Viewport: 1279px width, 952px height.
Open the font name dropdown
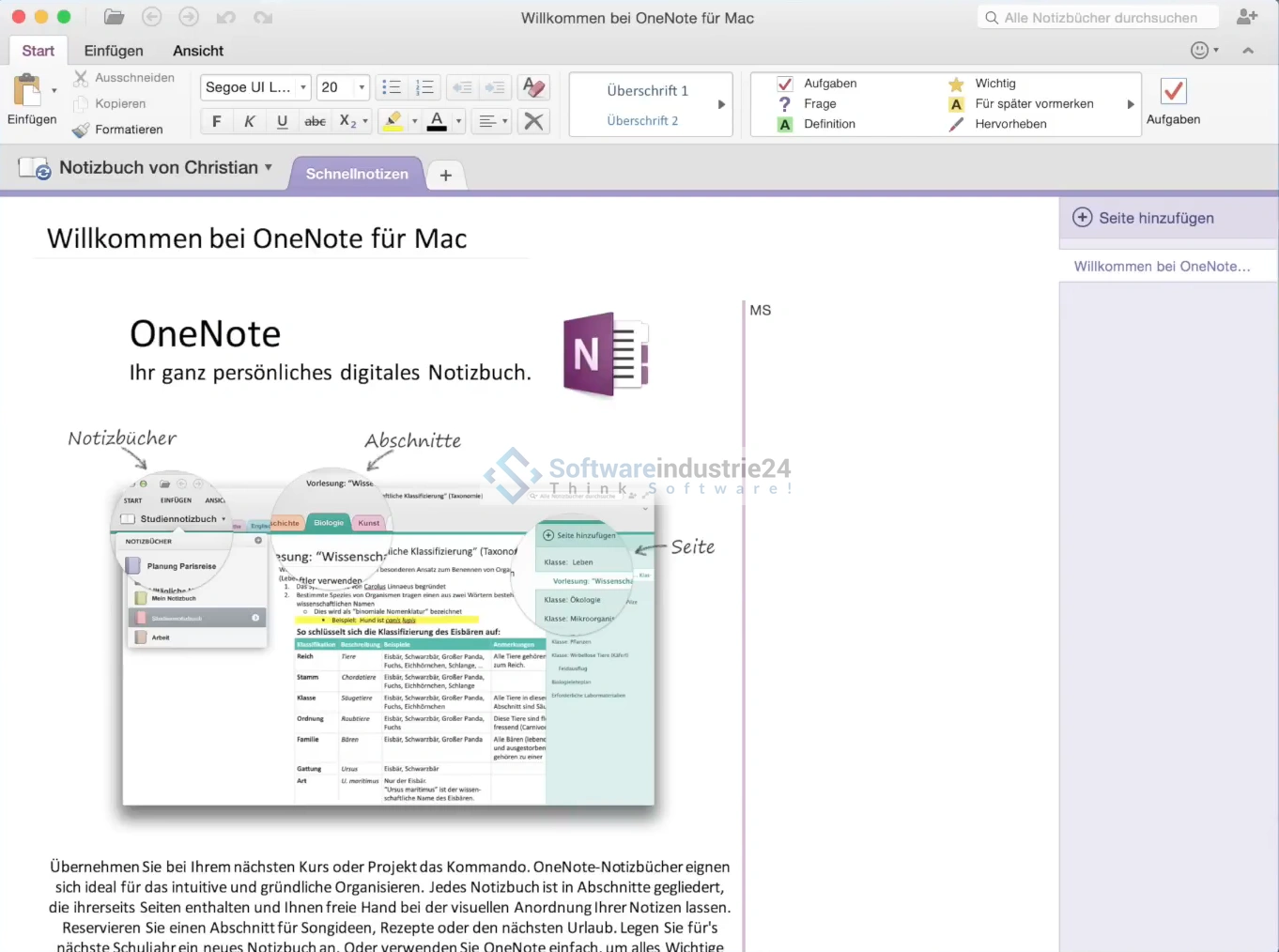[303, 87]
